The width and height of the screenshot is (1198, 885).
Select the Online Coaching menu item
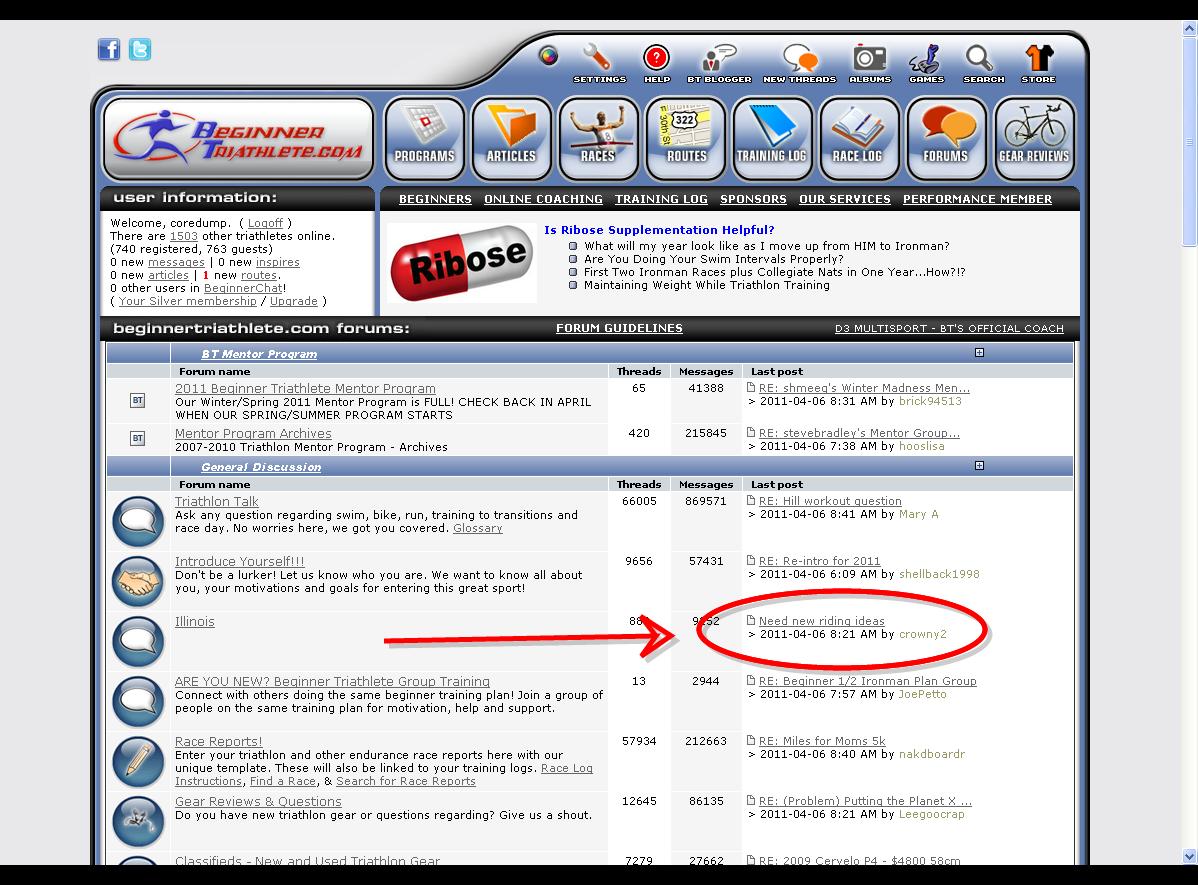543,199
